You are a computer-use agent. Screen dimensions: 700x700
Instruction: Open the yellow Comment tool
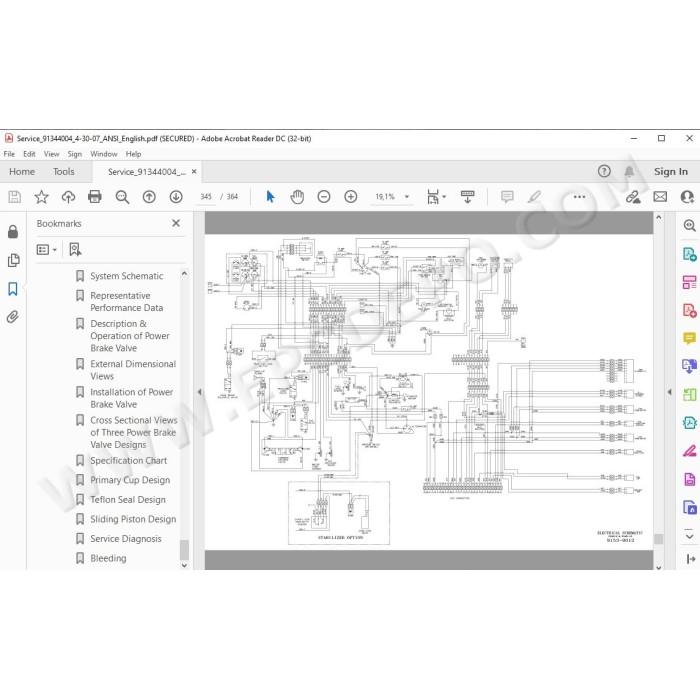click(x=690, y=338)
